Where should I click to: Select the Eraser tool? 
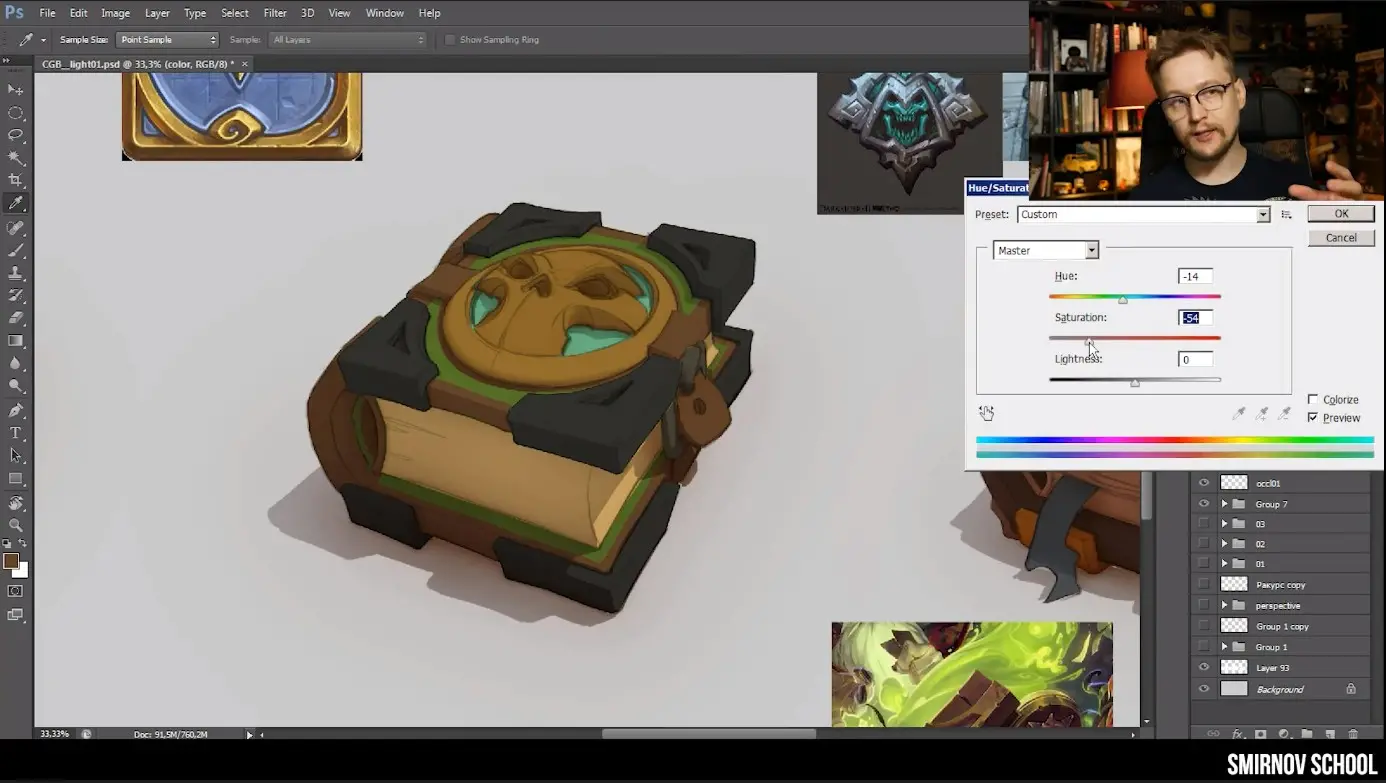click(x=16, y=318)
